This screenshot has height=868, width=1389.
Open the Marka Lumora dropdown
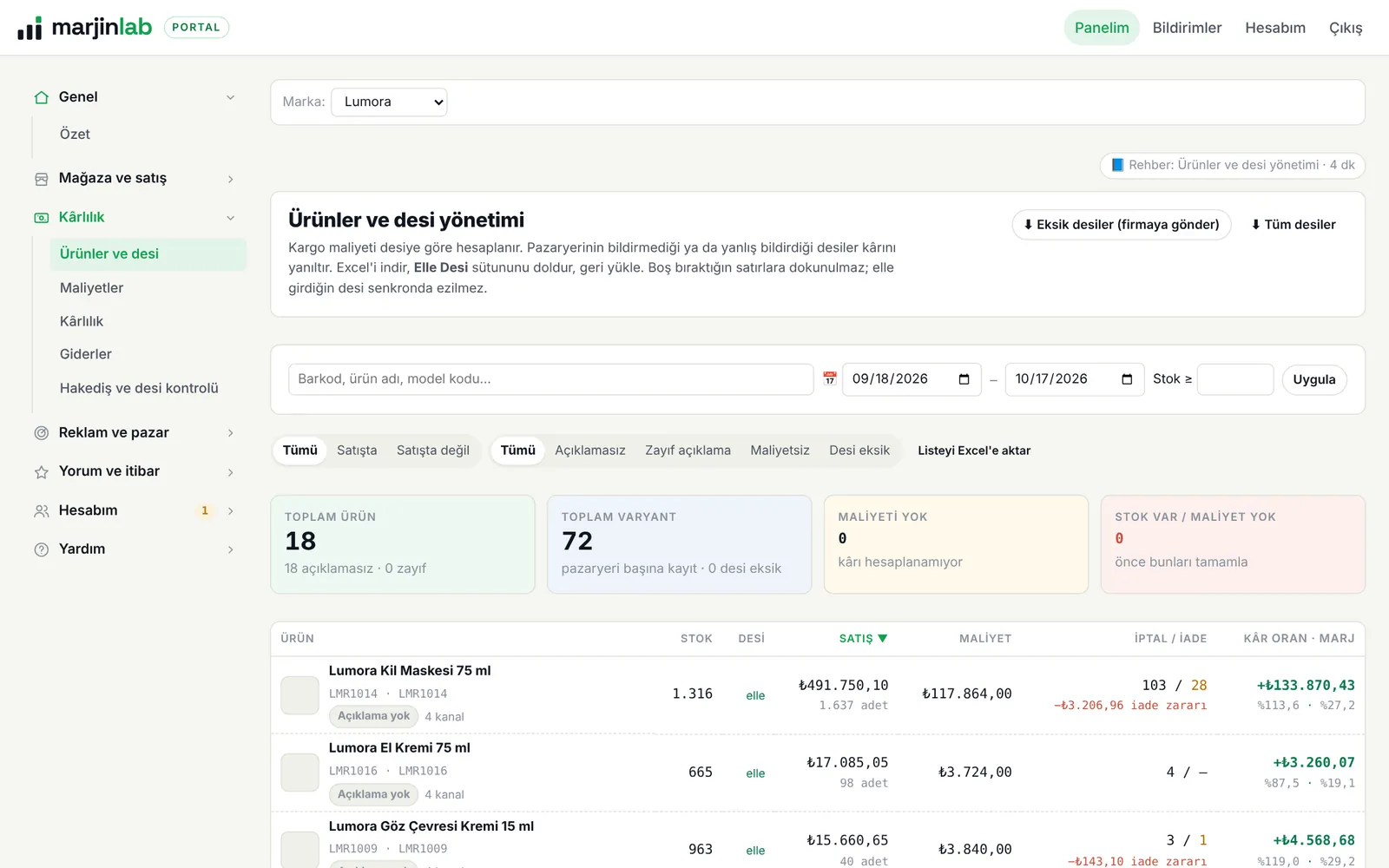pyautogui.click(x=389, y=102)
